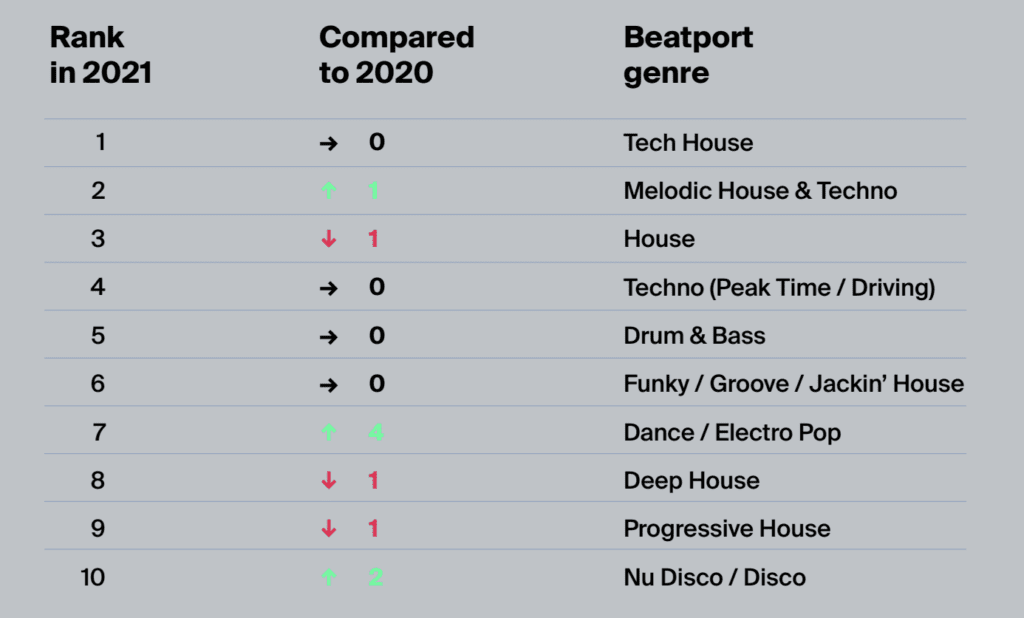Click the right arrow in Techno (Peak Time / Driving) row
This screenshot has width=1024, height=618.
(x=328, y=288)
